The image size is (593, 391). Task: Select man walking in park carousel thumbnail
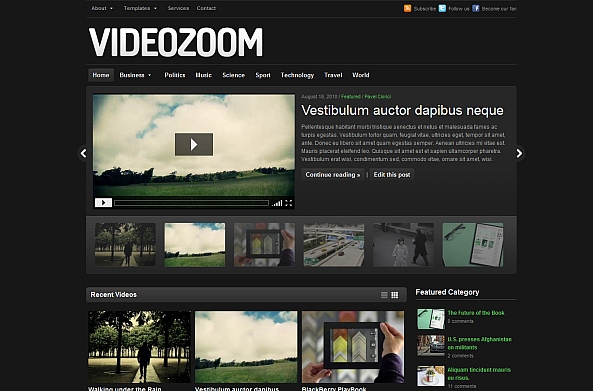point(125,244)
